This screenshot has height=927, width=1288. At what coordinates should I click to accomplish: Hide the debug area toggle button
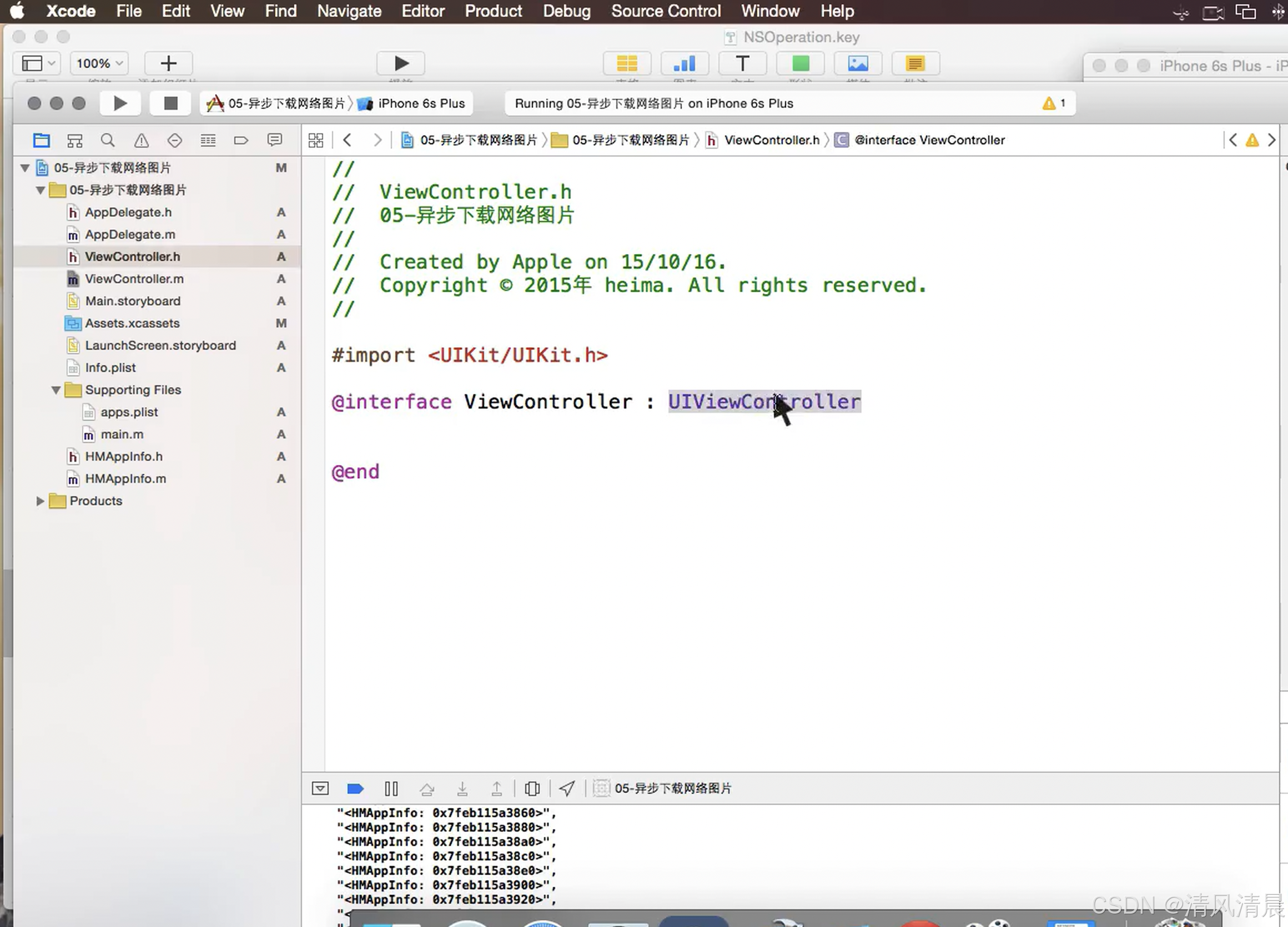click(320, 788)
